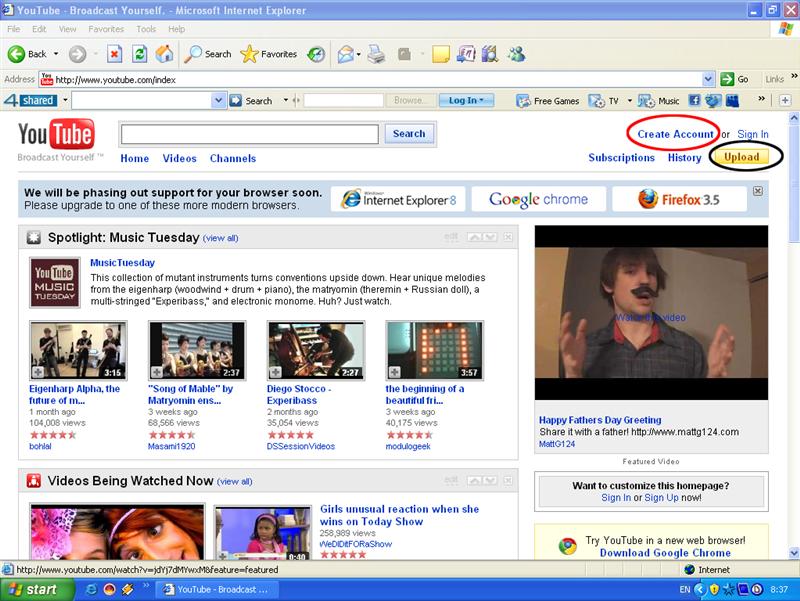Click the Facebook icon in 4shared toolbar

696,101
